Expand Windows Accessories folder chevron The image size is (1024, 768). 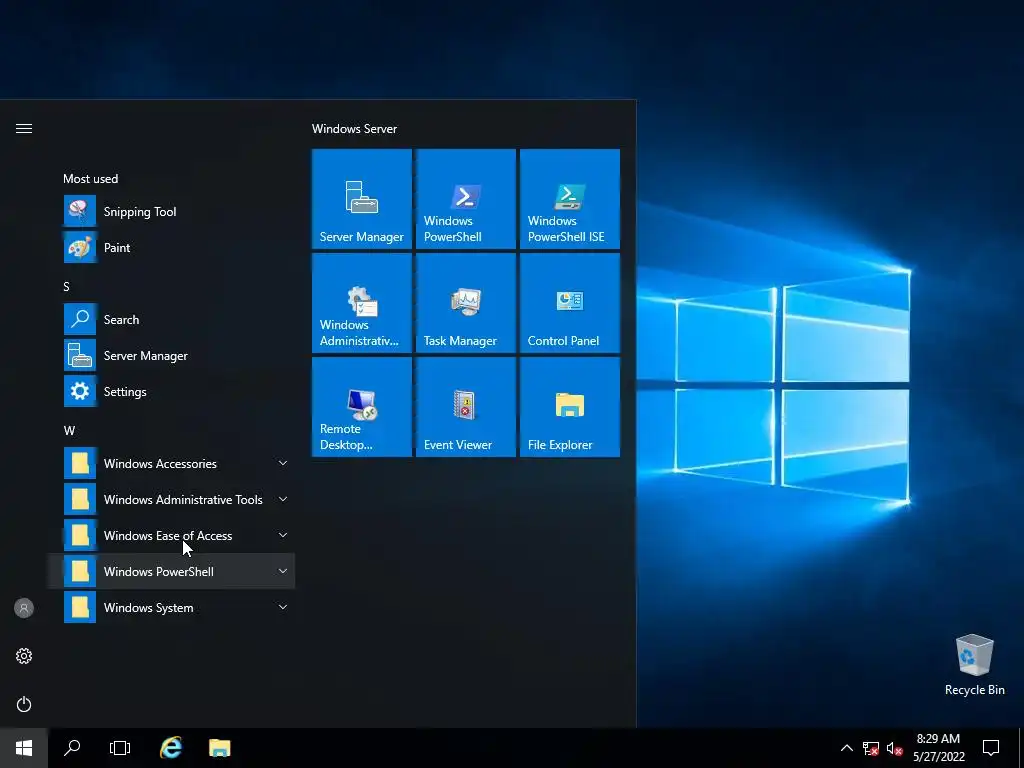coord(283,463)
